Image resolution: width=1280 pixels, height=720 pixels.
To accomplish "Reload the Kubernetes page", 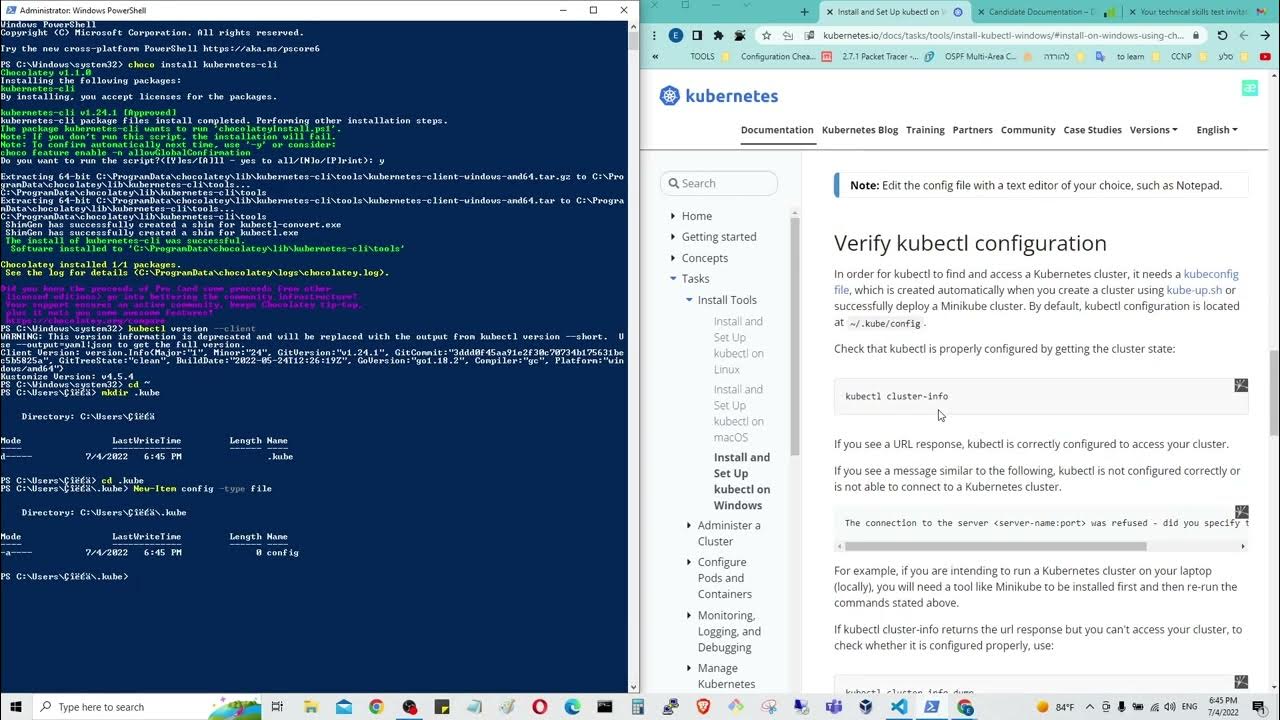I will click(1222, 35).
